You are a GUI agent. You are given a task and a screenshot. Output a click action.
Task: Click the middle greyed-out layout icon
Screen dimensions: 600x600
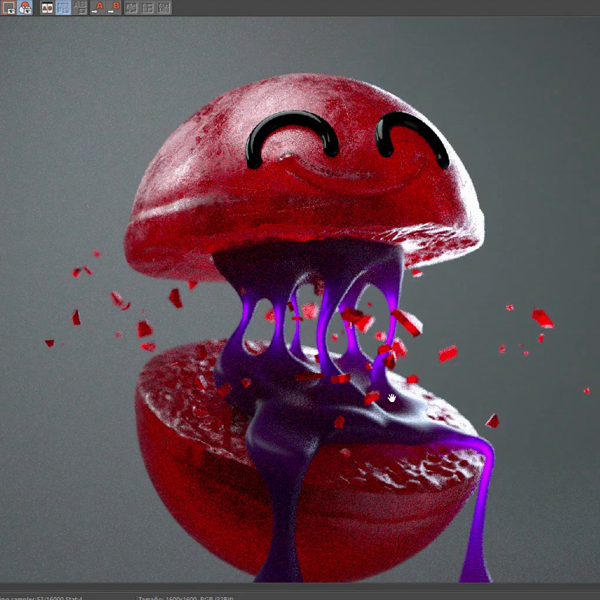[x=147, y=7]
